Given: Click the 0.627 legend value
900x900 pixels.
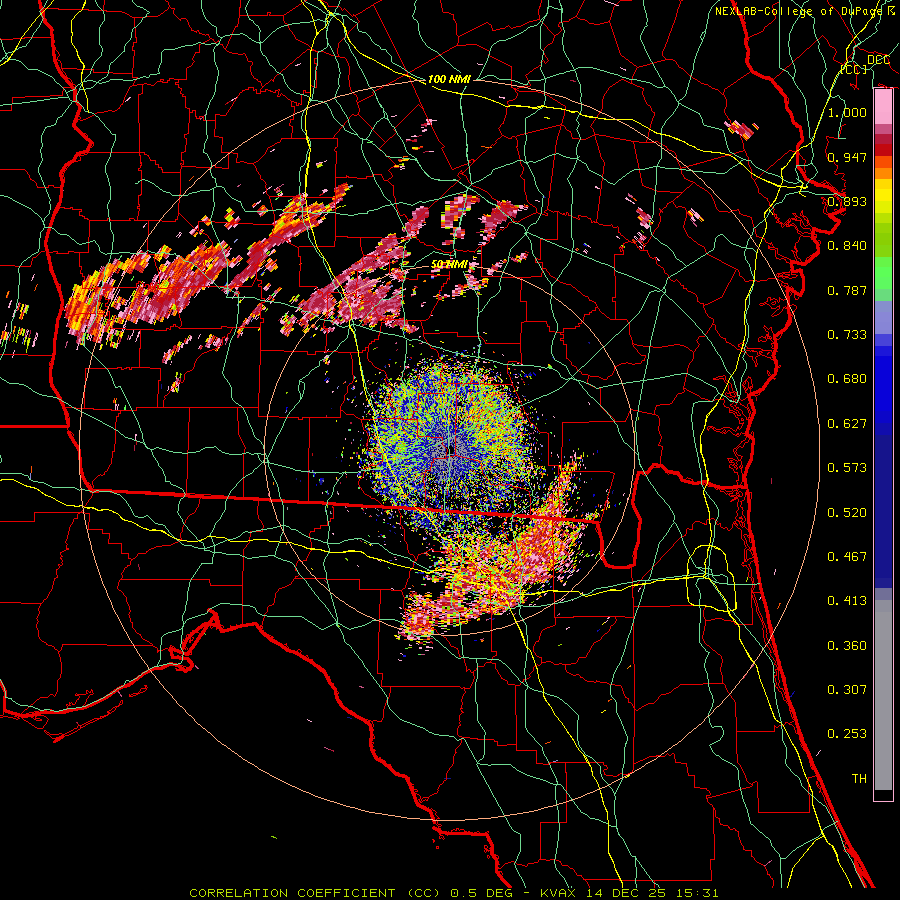Looking at the screenshot, I should coord(847,424).
